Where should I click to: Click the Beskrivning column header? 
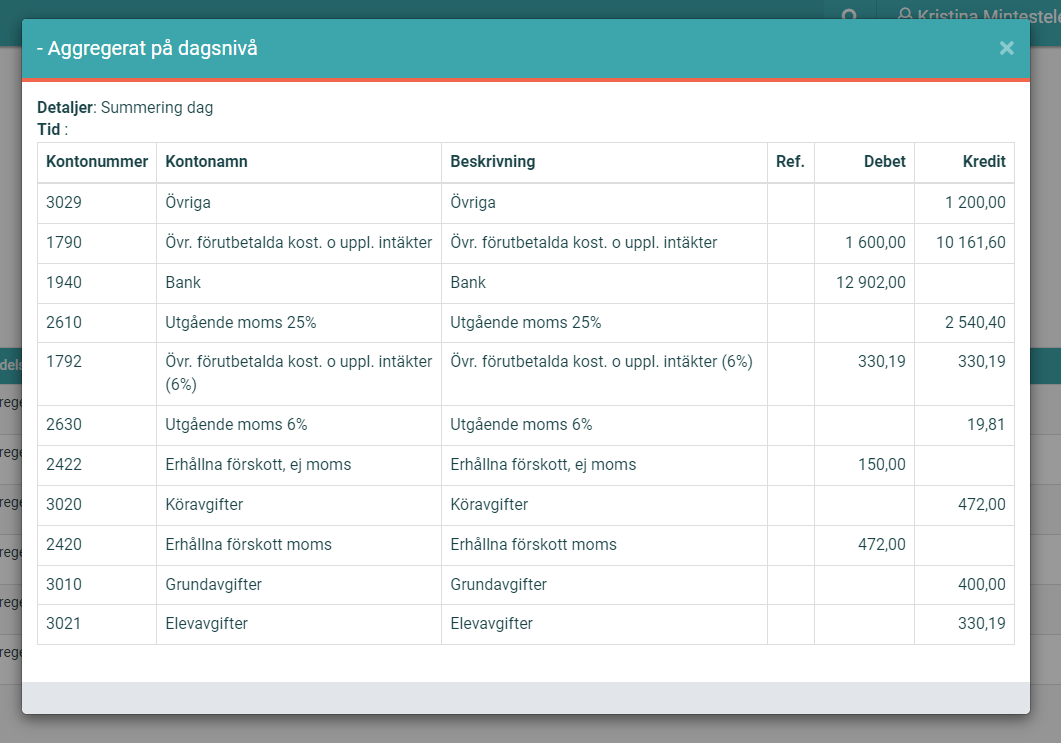pos(493,162)
